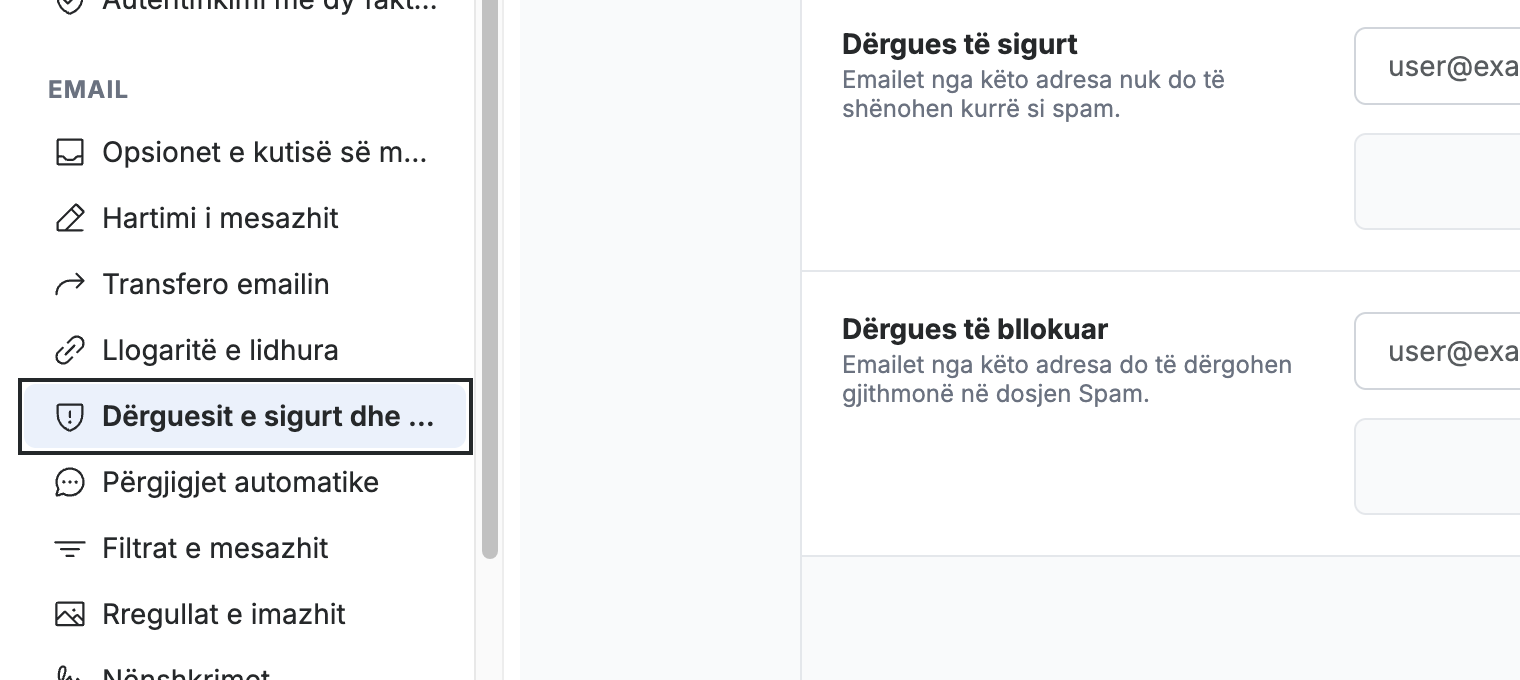The width and height of the screenshot is (1520, 680).
Task: Click the filter lines icon for Filtrat e mesazhit
Action: click(69, 549)
